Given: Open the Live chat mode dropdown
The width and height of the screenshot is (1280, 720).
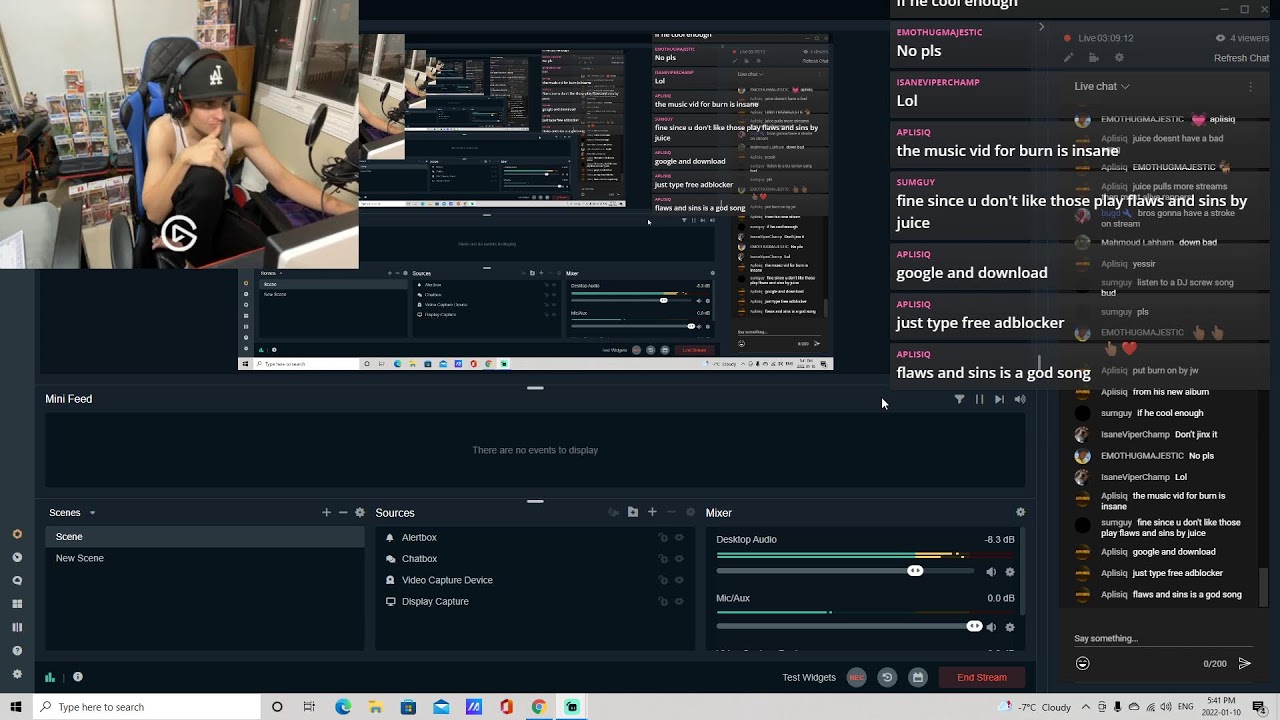Looking at the screenshot, I should coord(1102,86).
